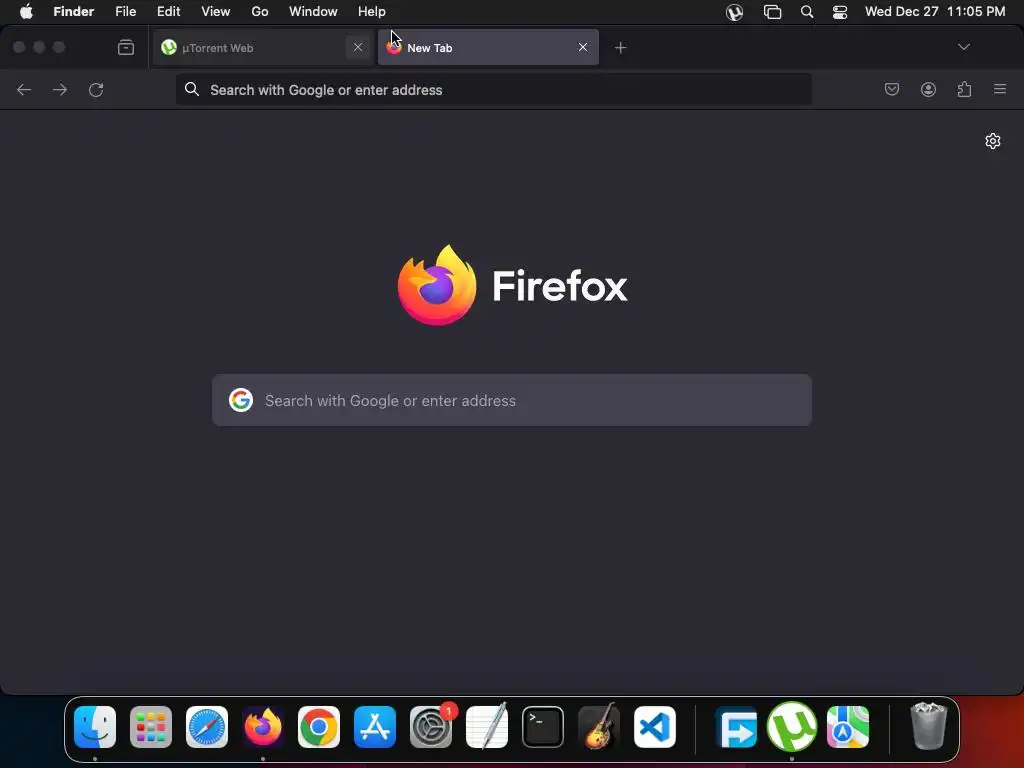Open the File menu

tap(125, 12)
